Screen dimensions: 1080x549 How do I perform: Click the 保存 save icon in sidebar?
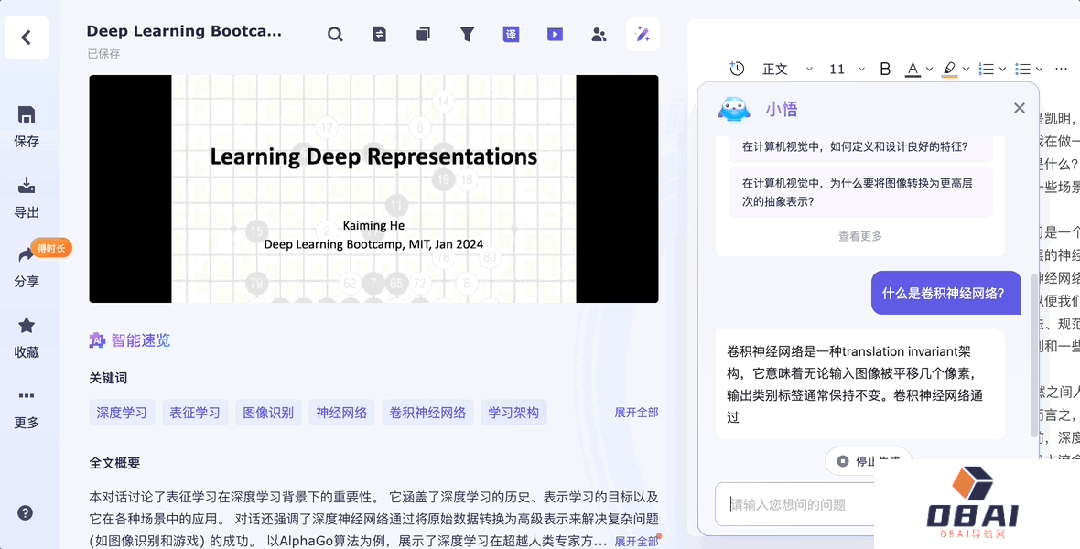[27, 115]
